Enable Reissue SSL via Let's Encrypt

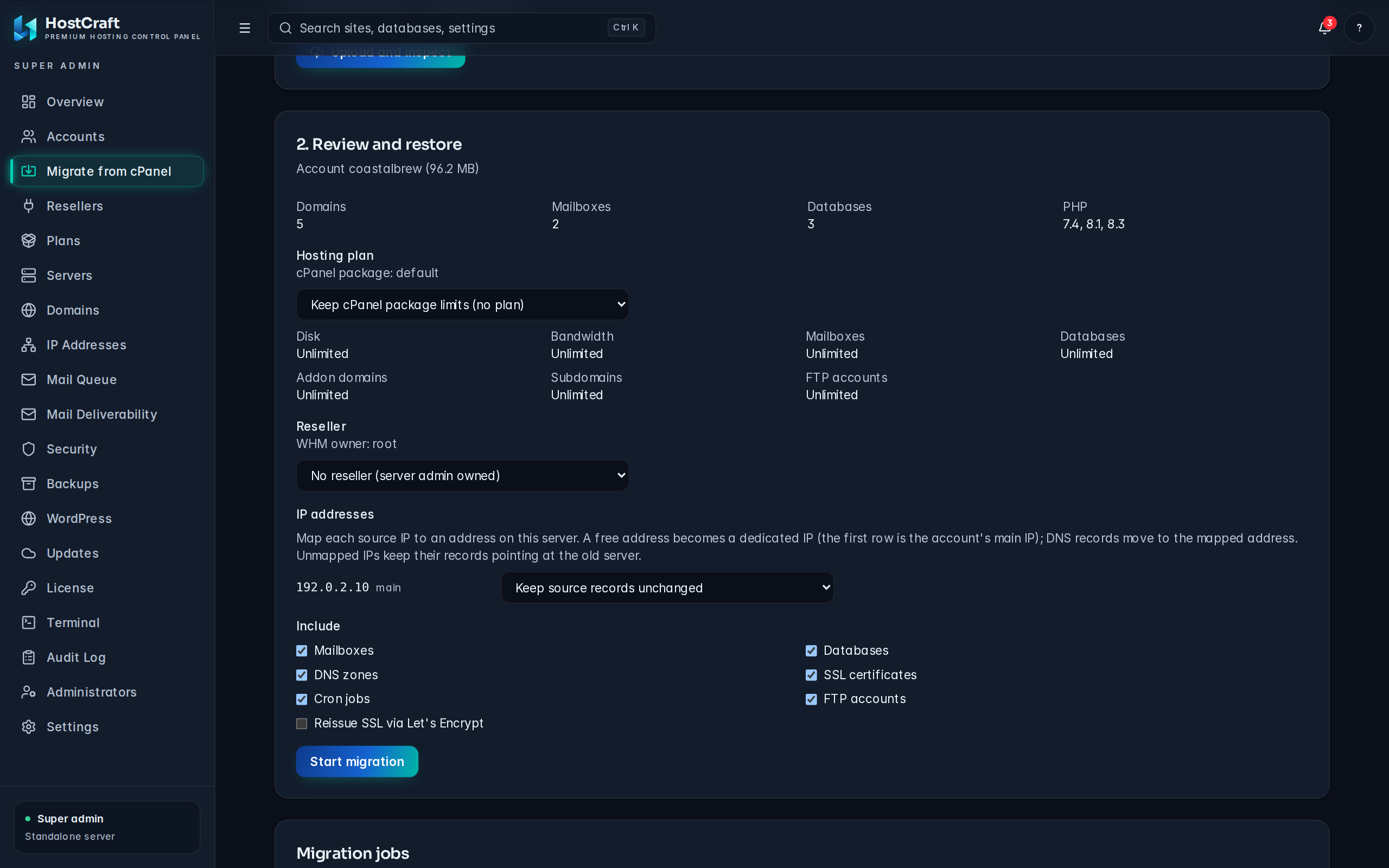(x=302, y=723)
